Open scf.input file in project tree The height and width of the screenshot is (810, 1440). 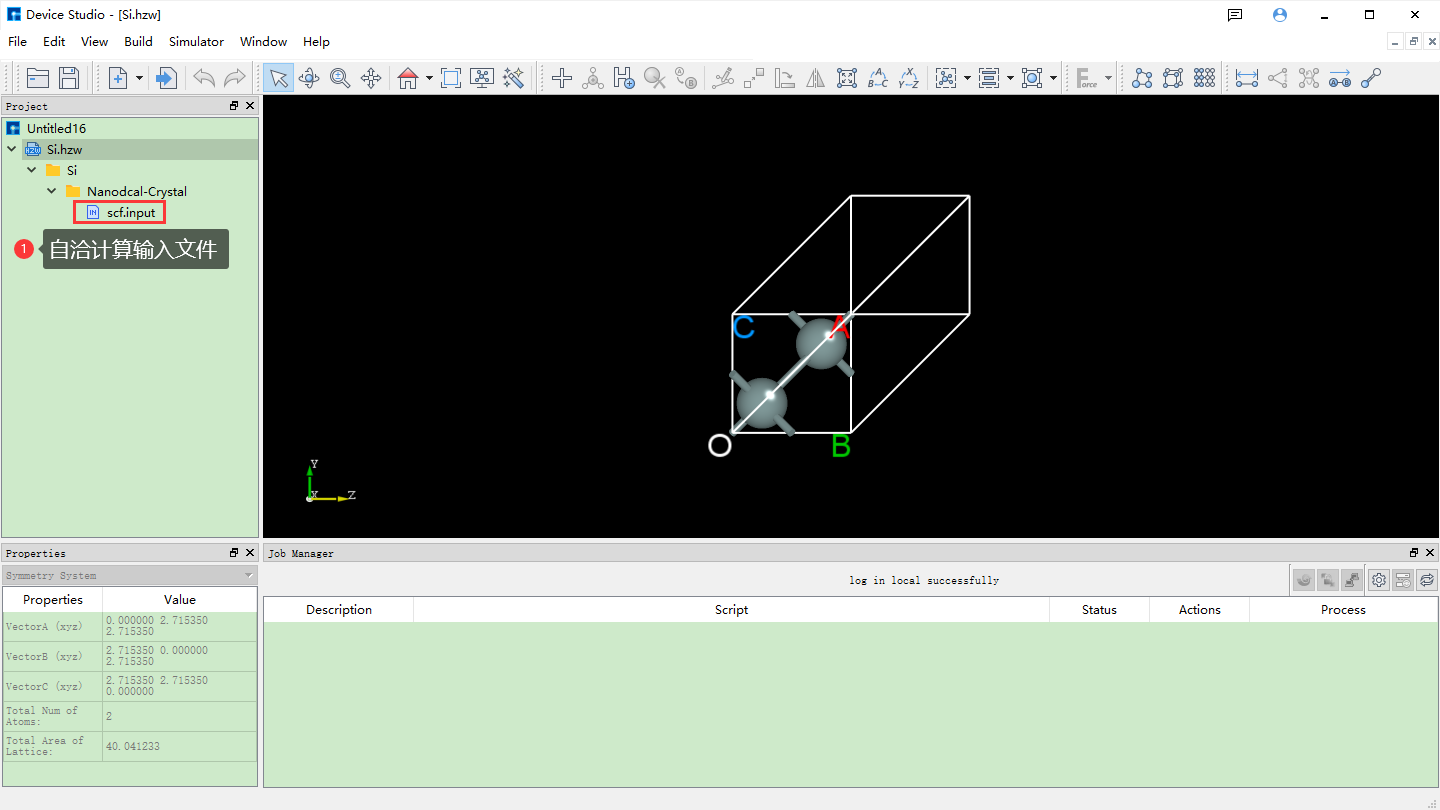(130, 212)
